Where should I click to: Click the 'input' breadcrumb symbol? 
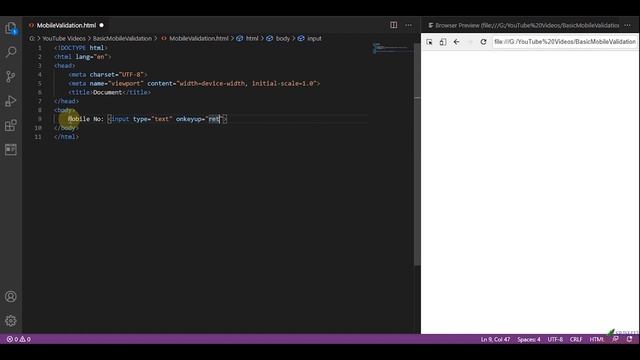(314, 38)
